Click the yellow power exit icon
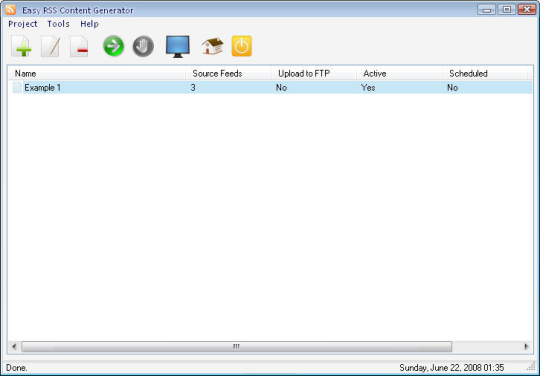The width and height of the screenshot is (540, 376). (x=242, y=46)
